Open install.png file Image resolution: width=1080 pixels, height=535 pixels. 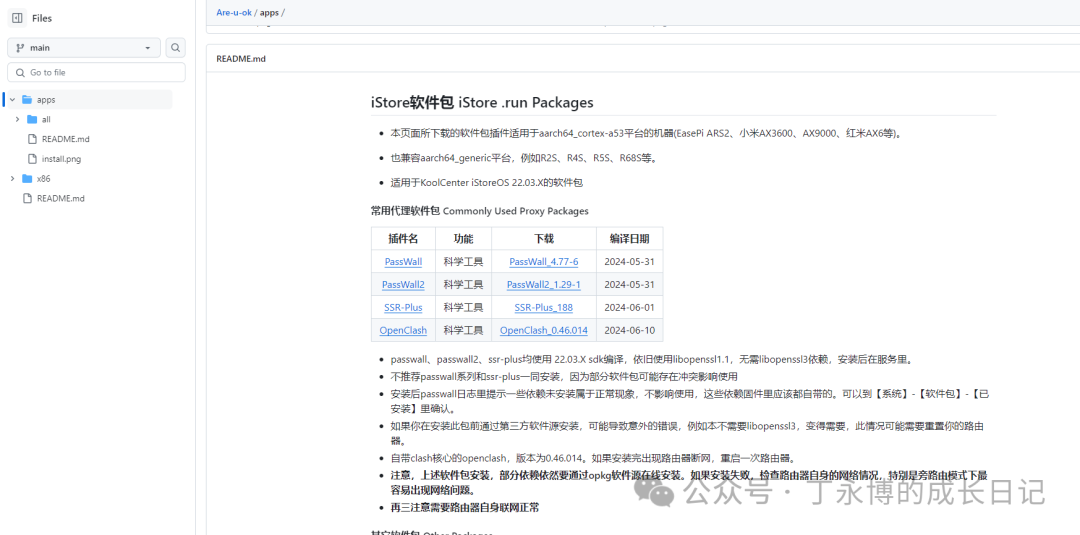tap(61, 158)
